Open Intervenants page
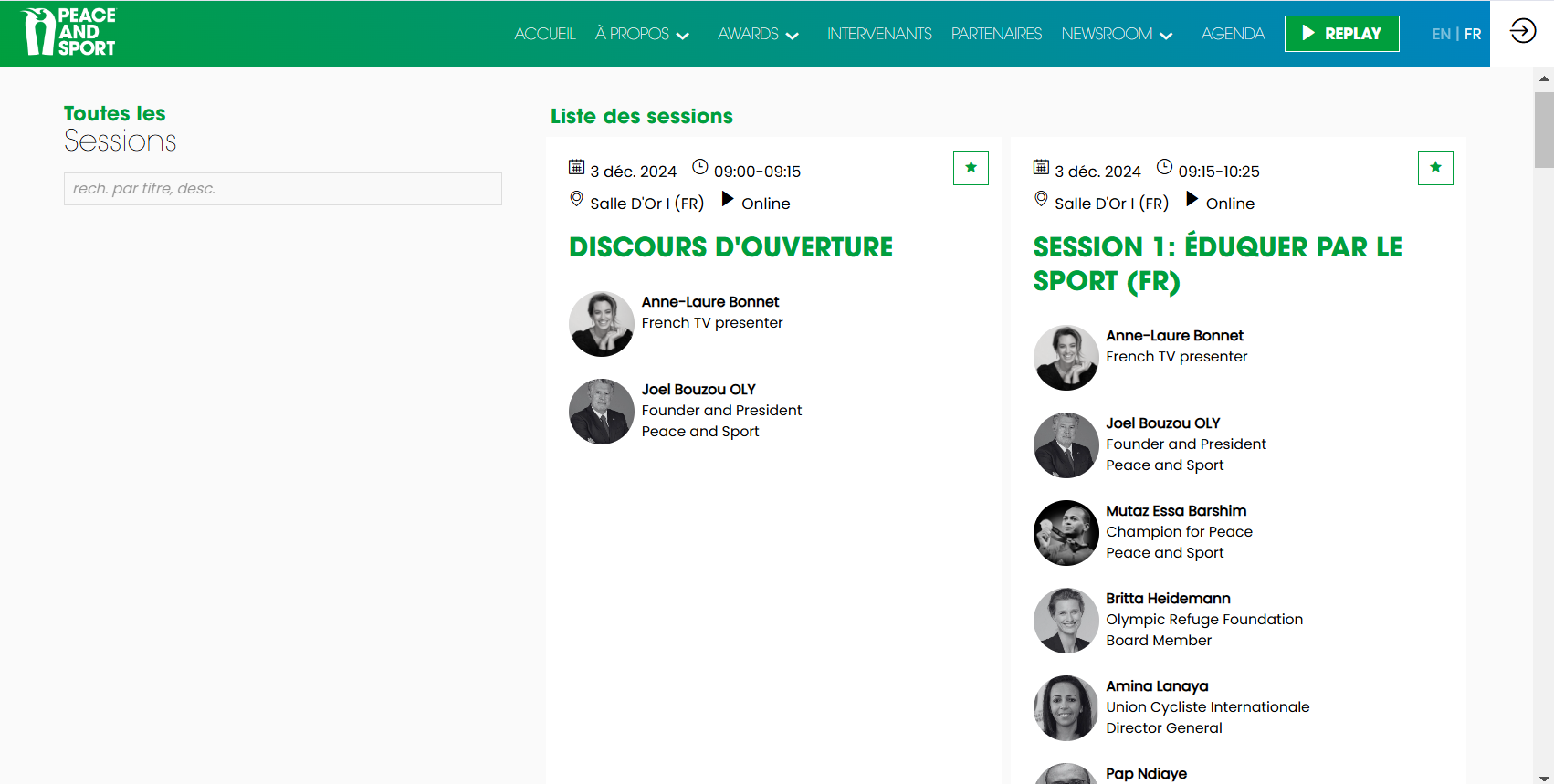 tap(879, 34)
